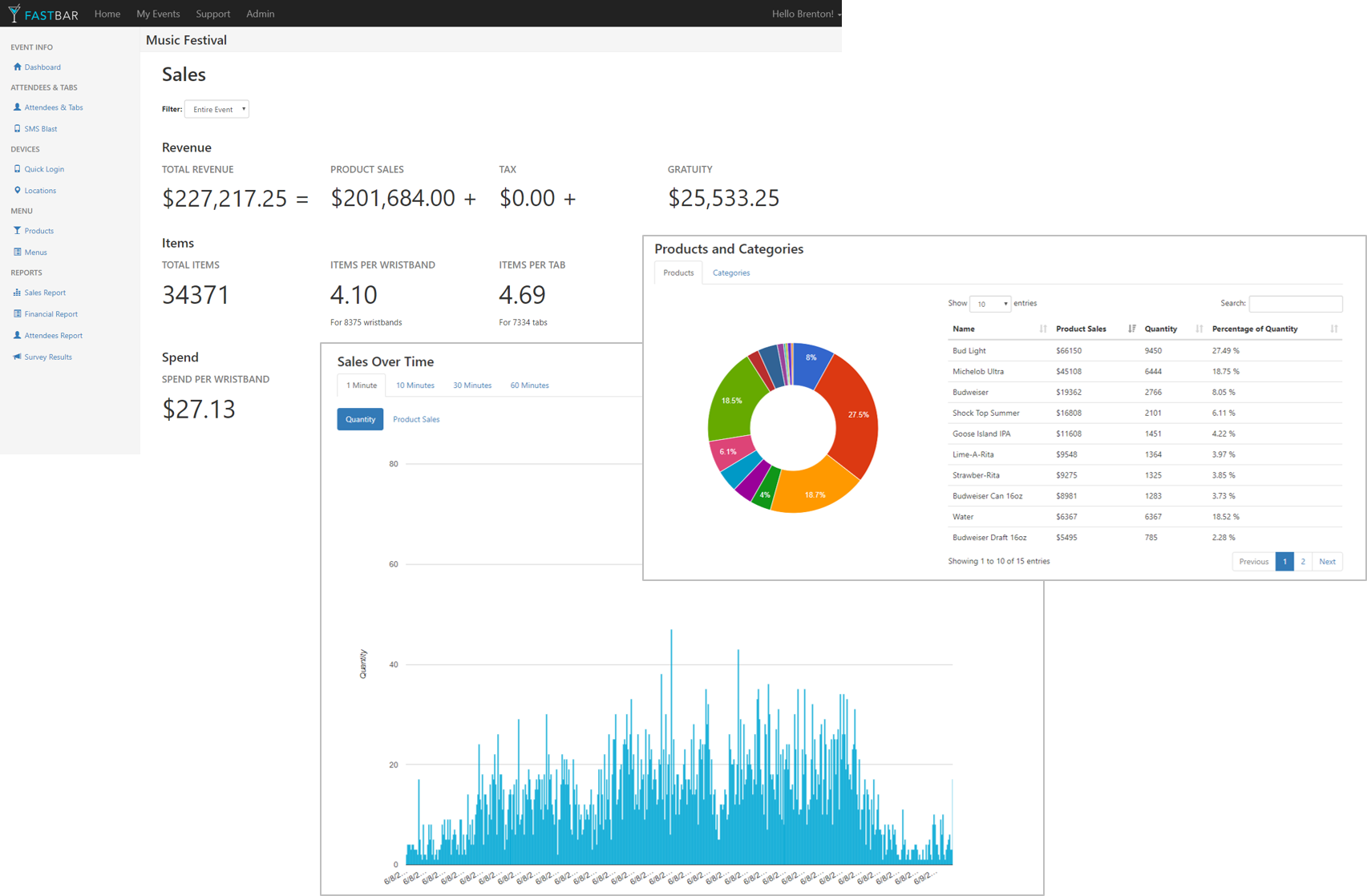Select the 1 Minute interval tab

[x=362, y=385]
